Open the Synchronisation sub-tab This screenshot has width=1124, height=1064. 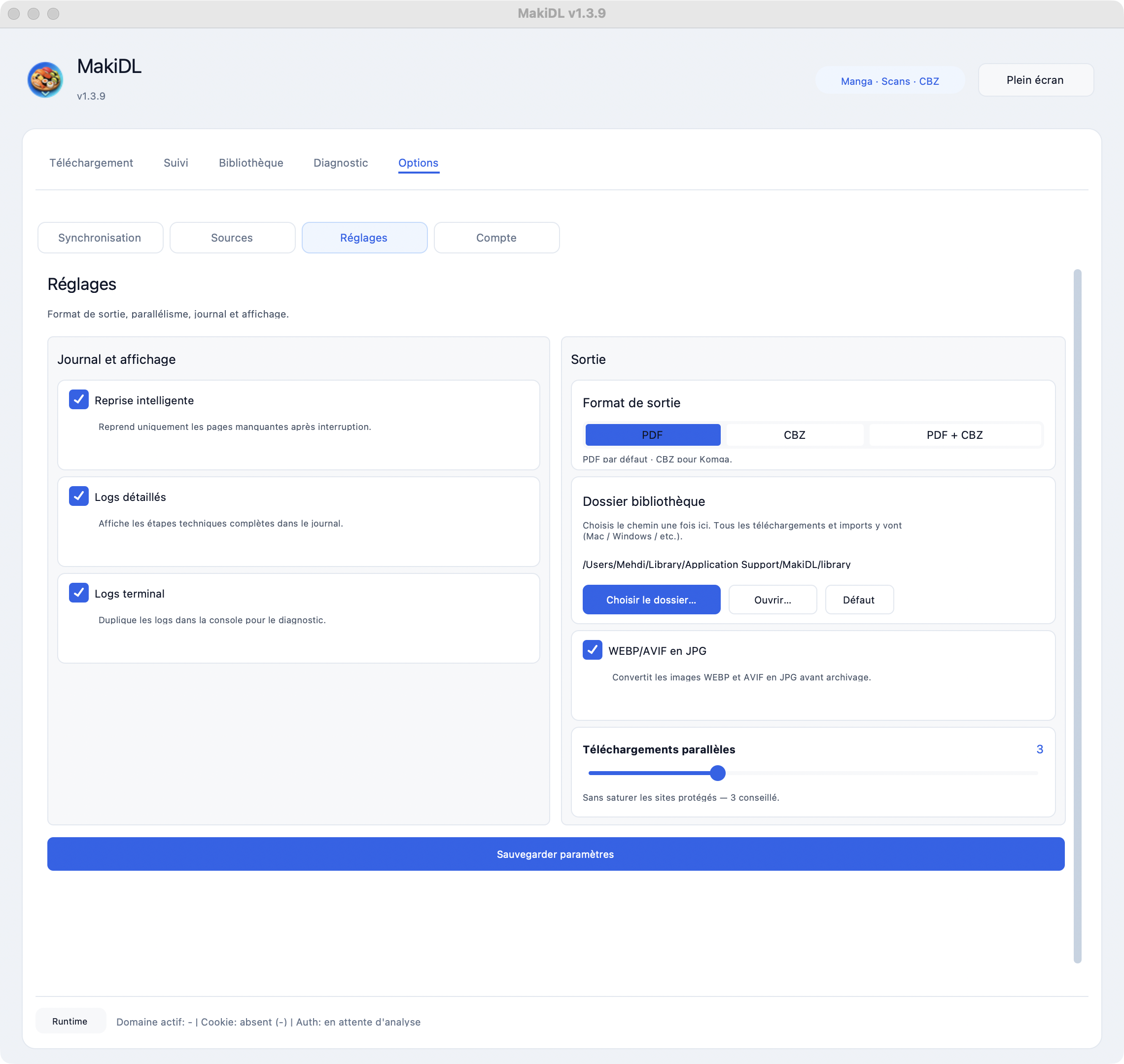tap(101, 238)
